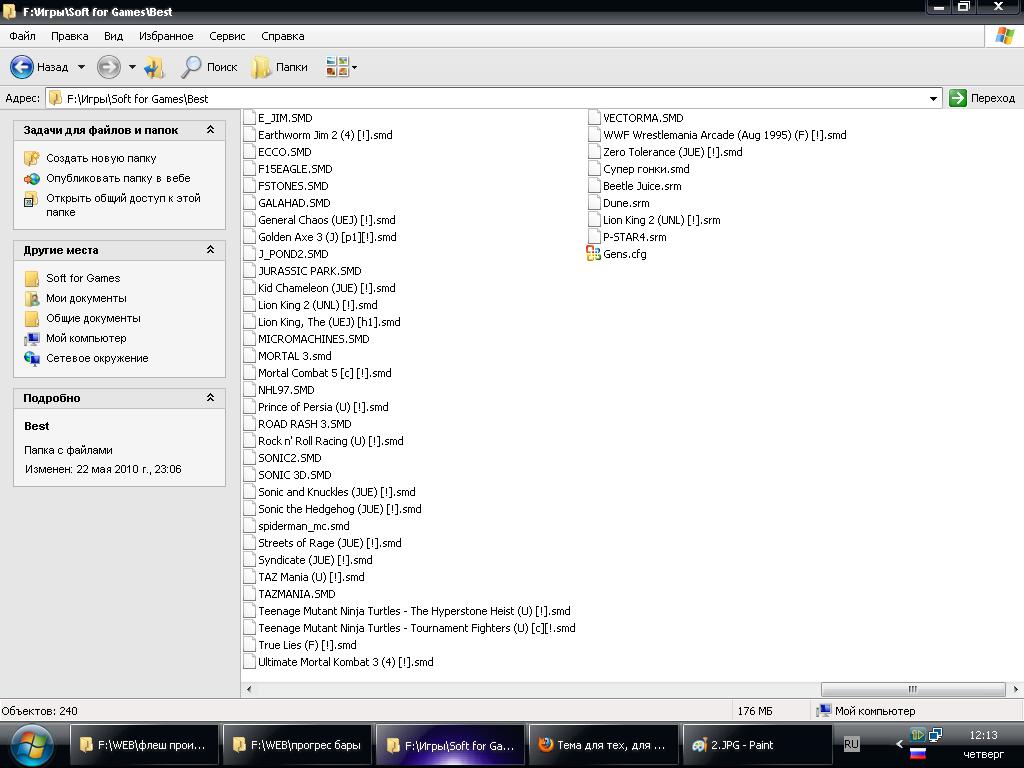Click the green Forward arrow icon
Screen dimensions: 1024x768
click(x=108, y=67)
